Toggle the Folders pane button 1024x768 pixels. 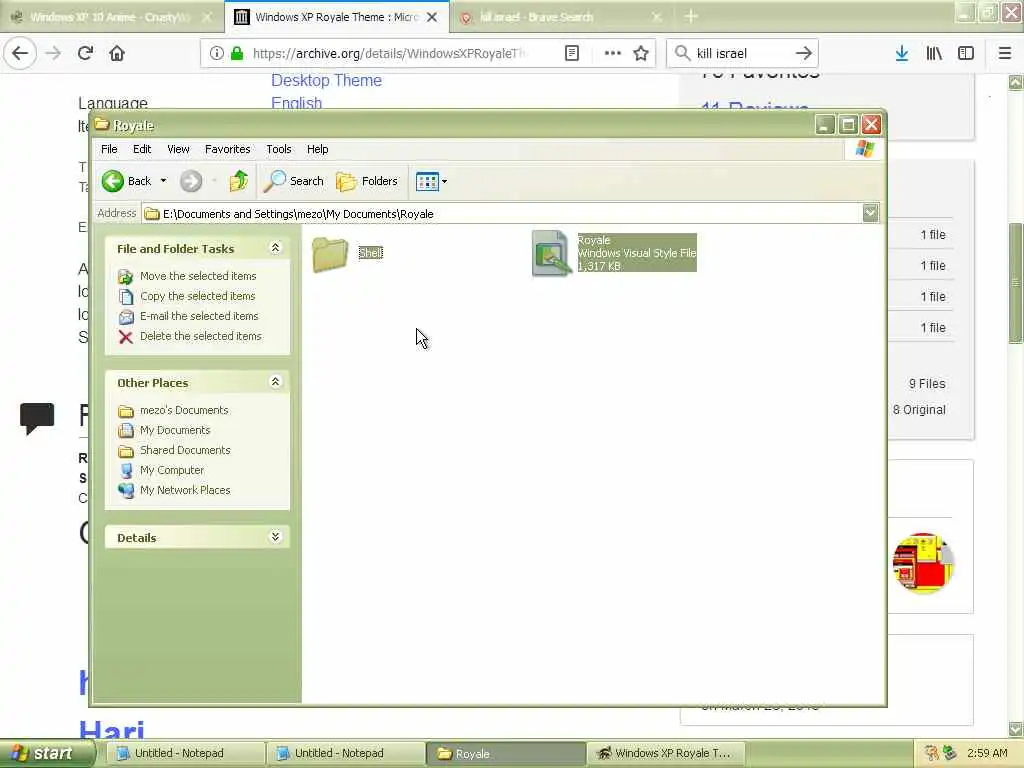coord(367,181)
